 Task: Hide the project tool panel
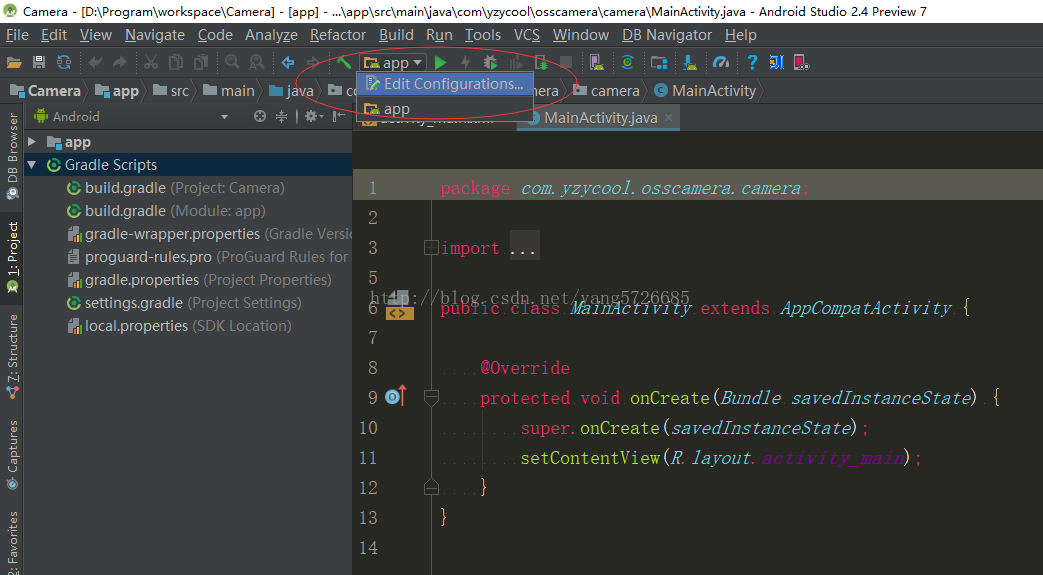point(339,116)
